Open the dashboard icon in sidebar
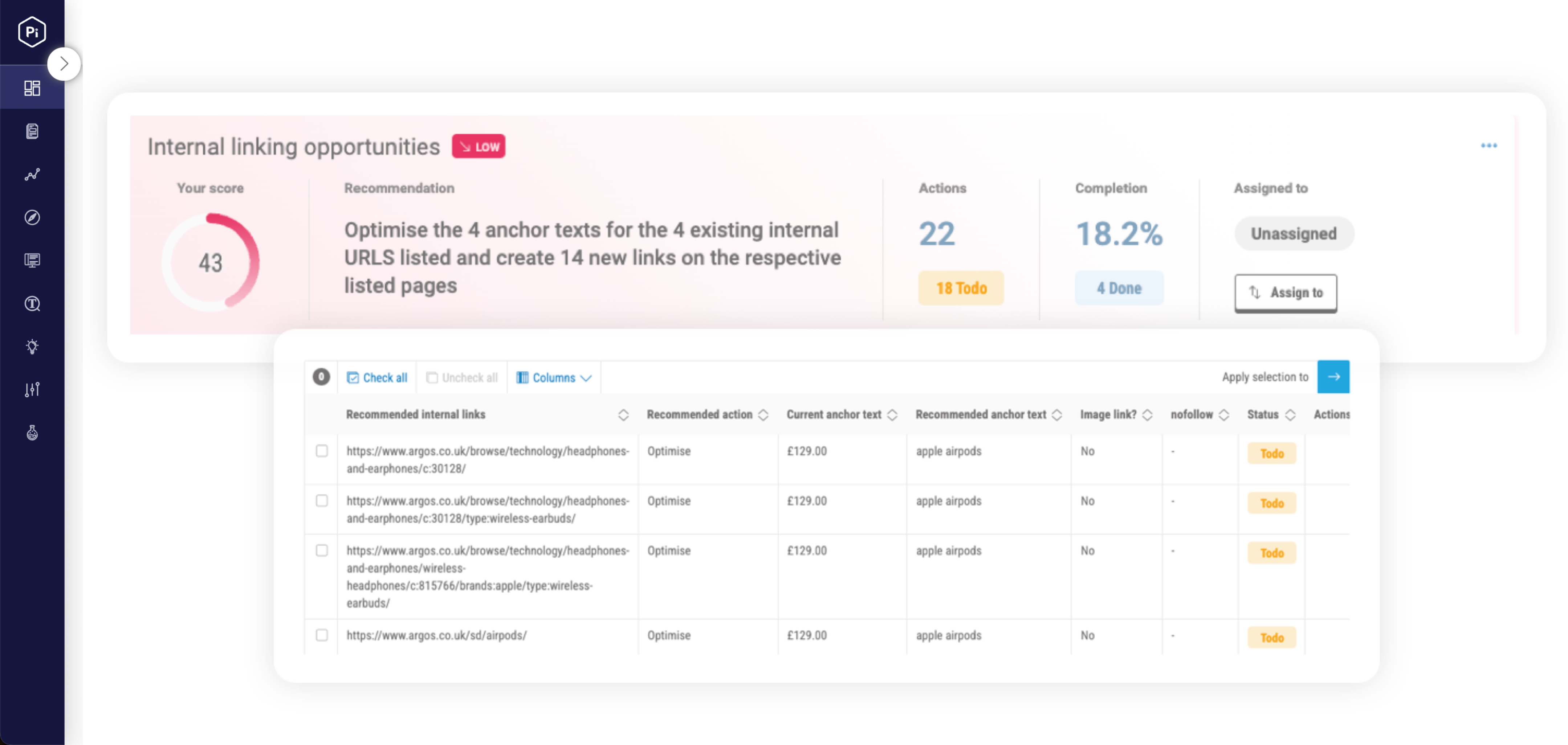The width and height of the screenshot is (1568, 745). click(32, 88)
